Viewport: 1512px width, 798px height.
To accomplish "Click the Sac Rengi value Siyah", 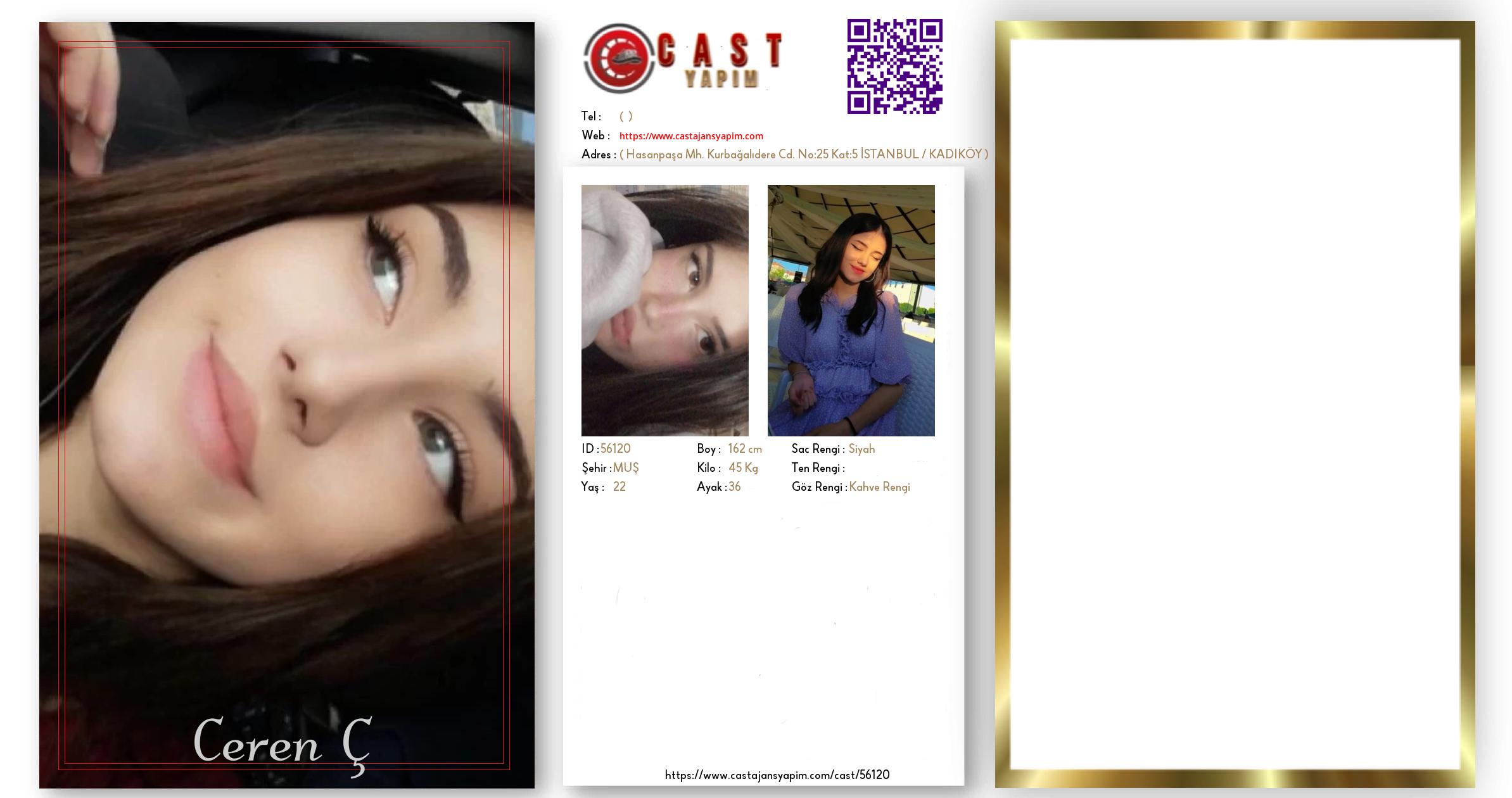I will (861, 449).
